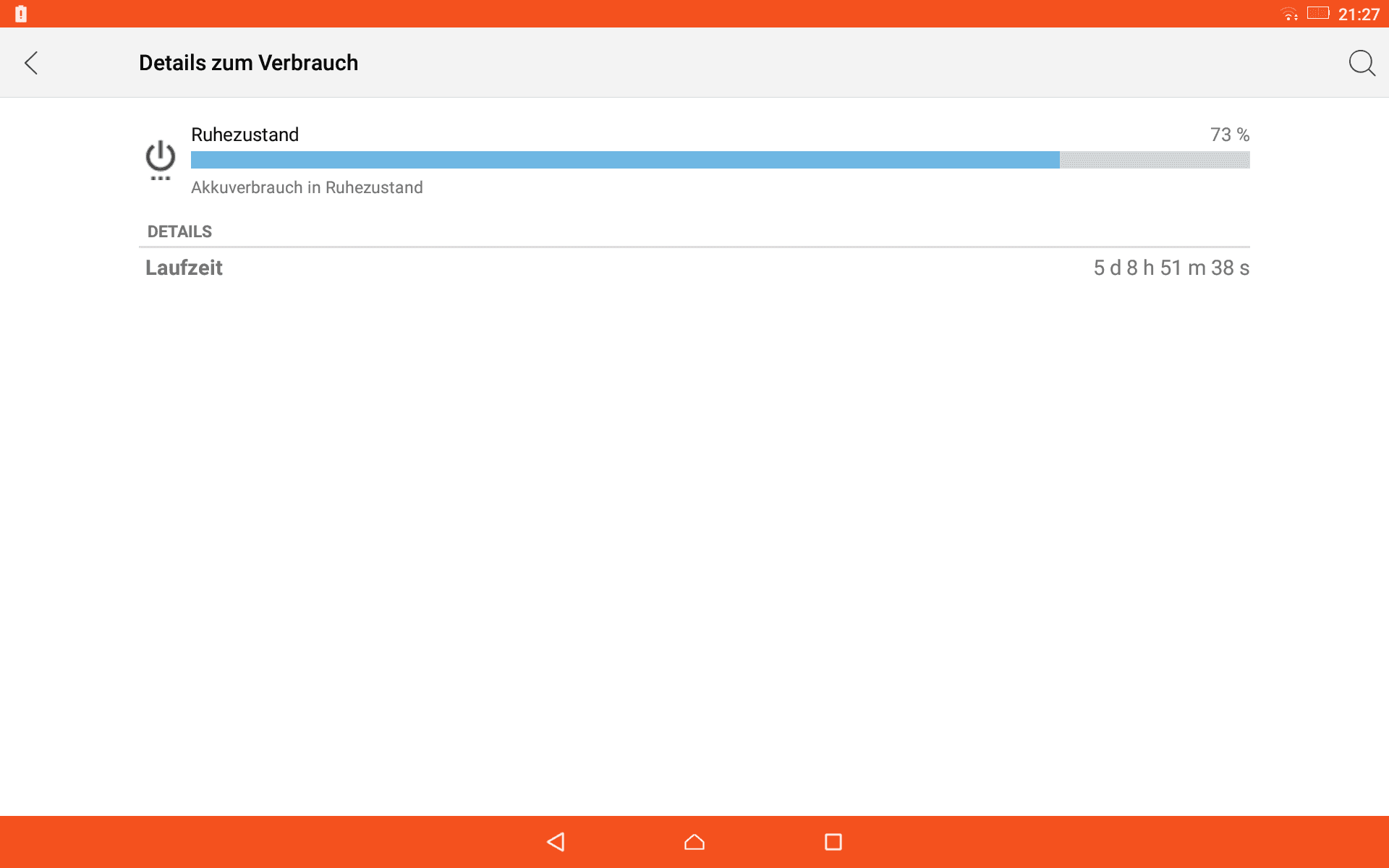Screen dimensions: 1389x868
Task: Click the Ruhezustand usage progress bar
Action: (721, 160)
